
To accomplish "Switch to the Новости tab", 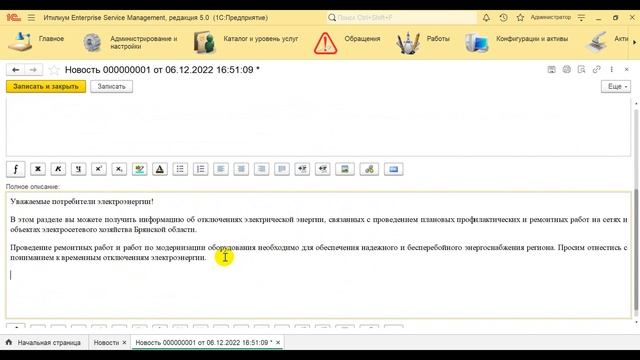I will 106,342.
